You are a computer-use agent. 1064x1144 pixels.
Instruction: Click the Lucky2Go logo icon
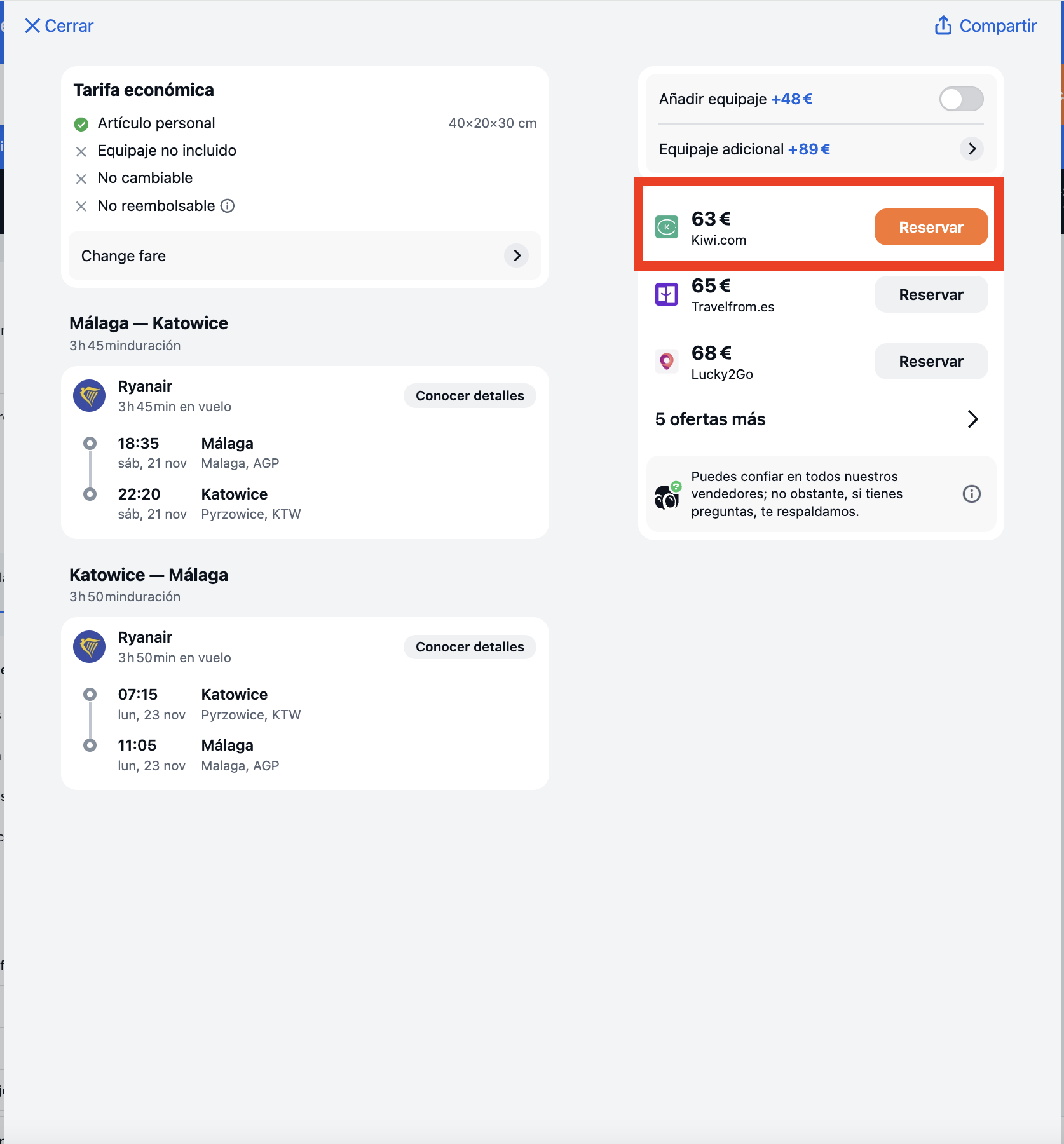[667, 362]
